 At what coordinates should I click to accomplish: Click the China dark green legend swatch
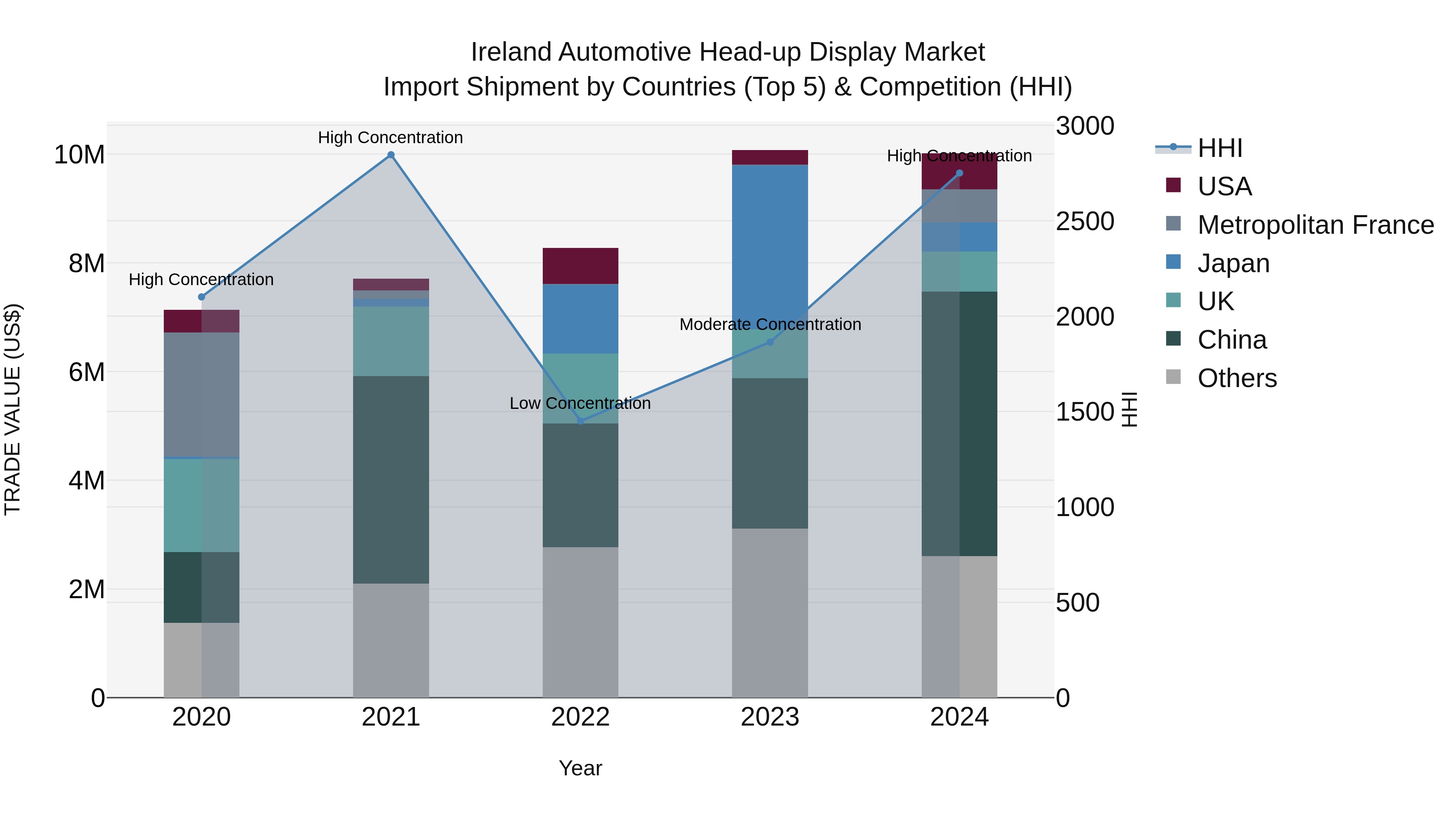(x=1173, y=339)
